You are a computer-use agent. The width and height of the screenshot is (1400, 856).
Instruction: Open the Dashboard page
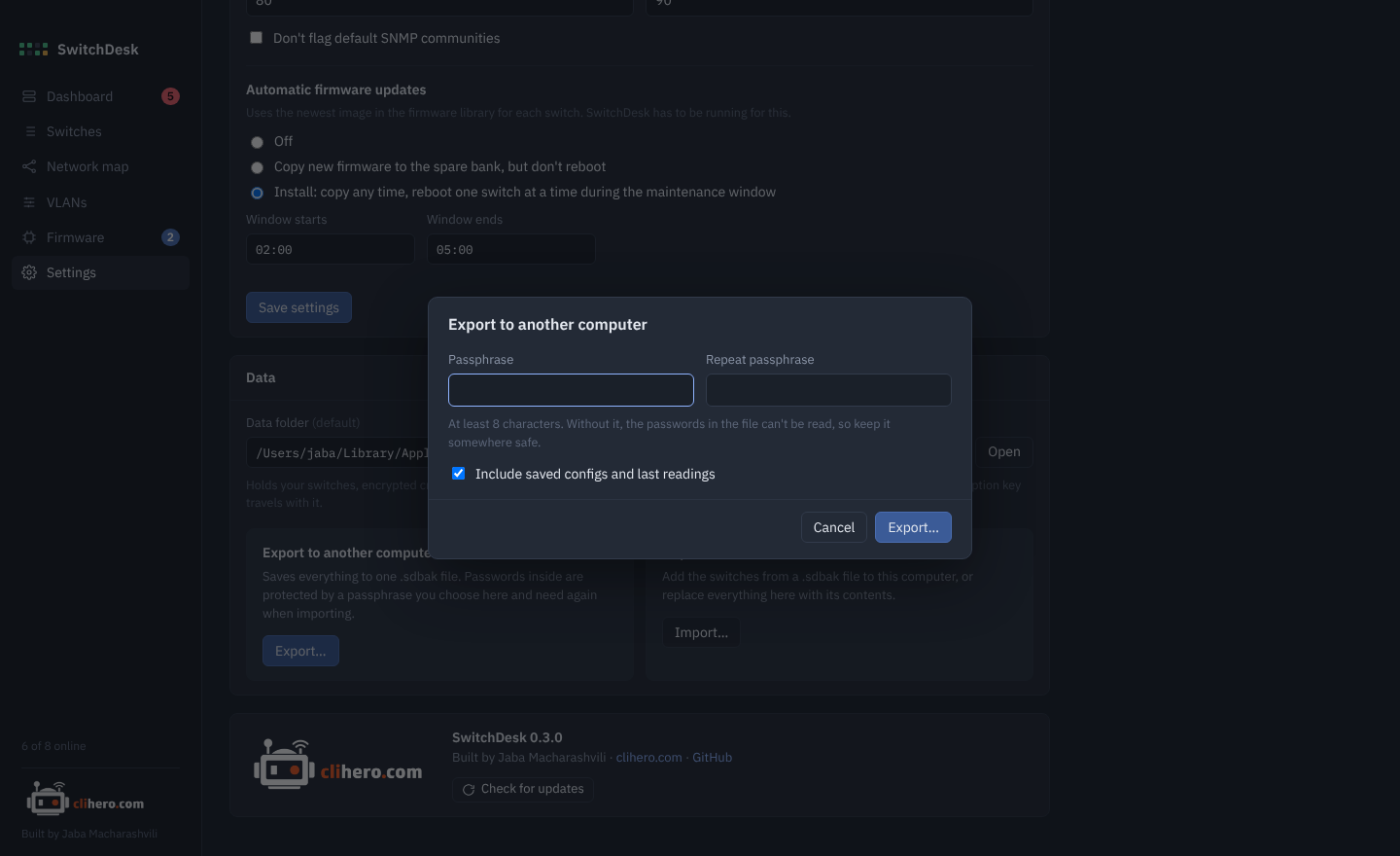coord(100,96)
